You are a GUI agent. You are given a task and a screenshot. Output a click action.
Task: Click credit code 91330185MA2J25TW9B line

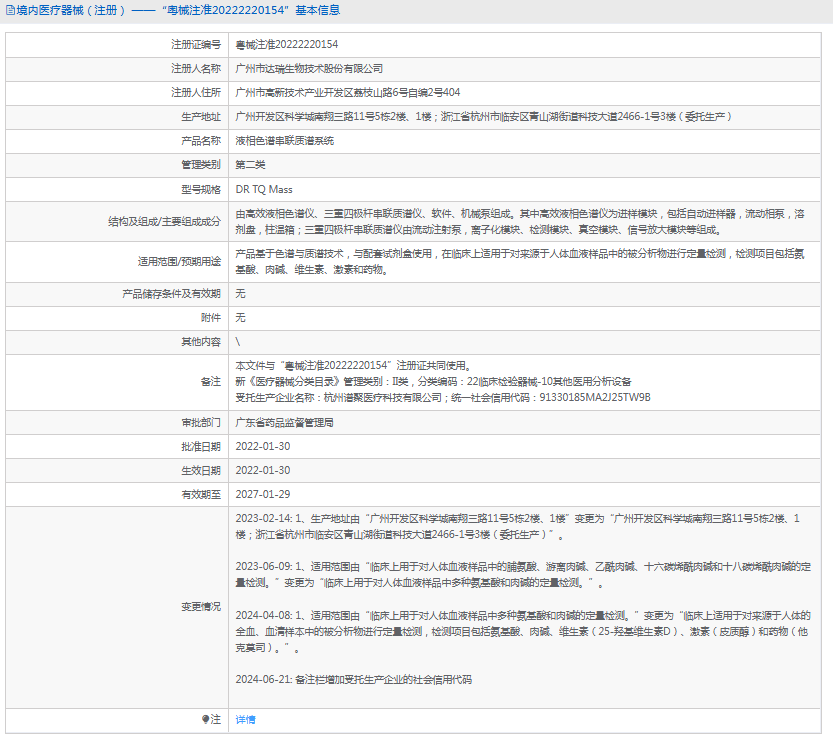pyautogui.click(x=443, y=397)
